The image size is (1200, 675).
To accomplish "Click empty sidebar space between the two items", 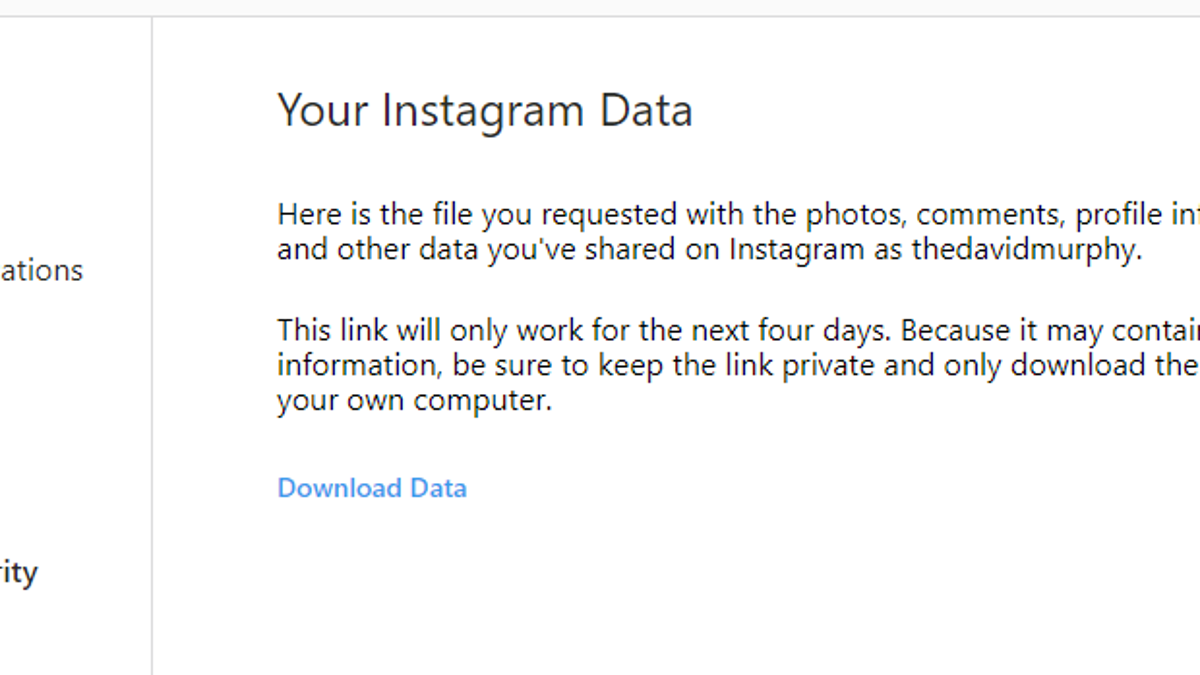I will point(75,420).
